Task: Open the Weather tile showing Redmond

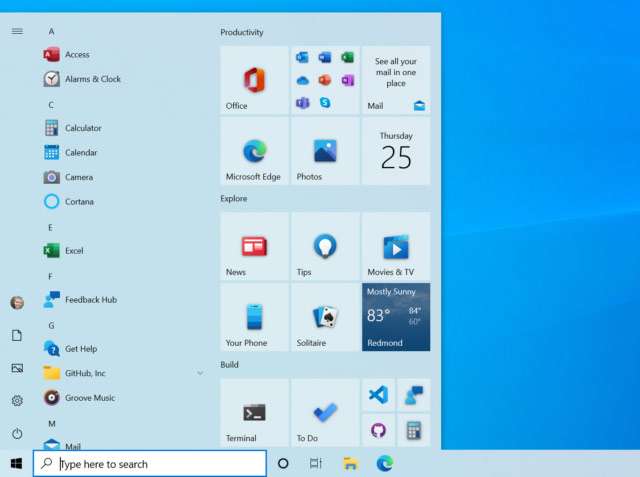Action: tap(396, 317)
